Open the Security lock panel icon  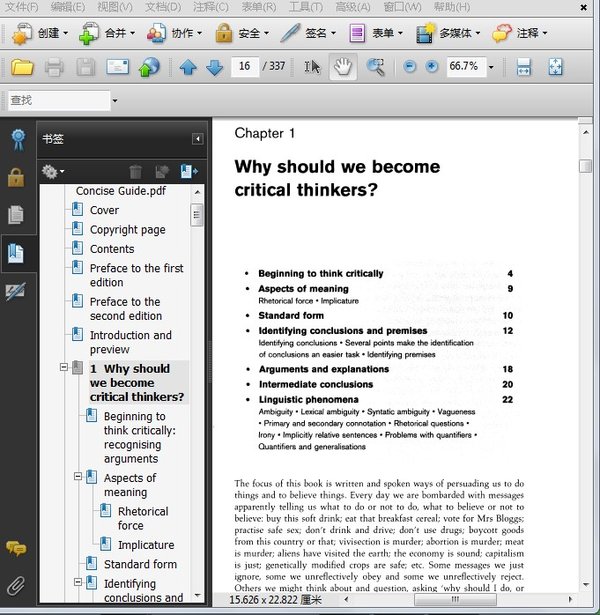coord(16,177)
